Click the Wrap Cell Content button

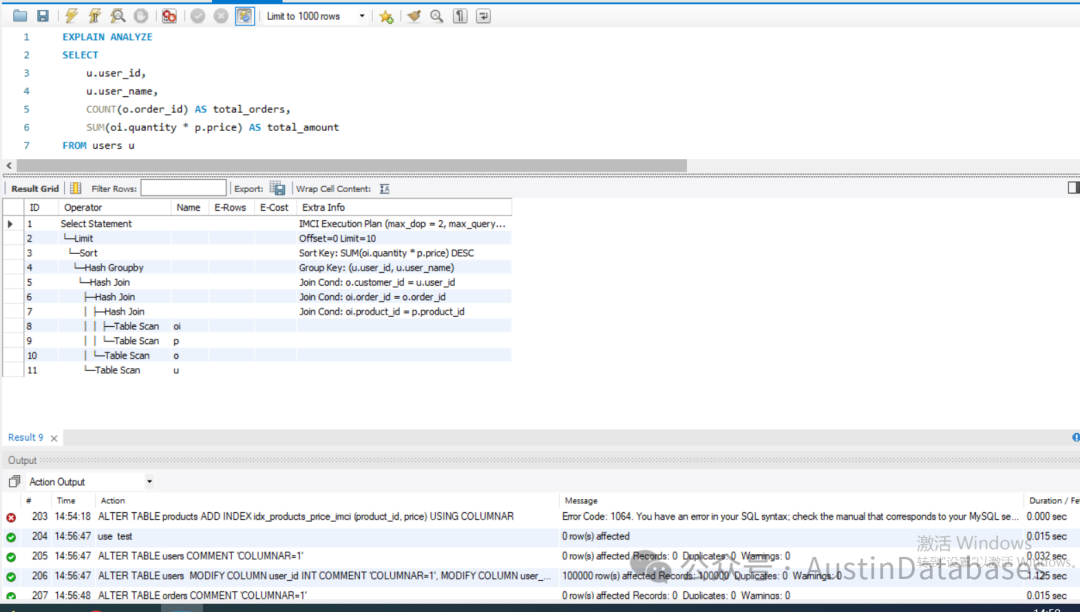click(384, 189)
